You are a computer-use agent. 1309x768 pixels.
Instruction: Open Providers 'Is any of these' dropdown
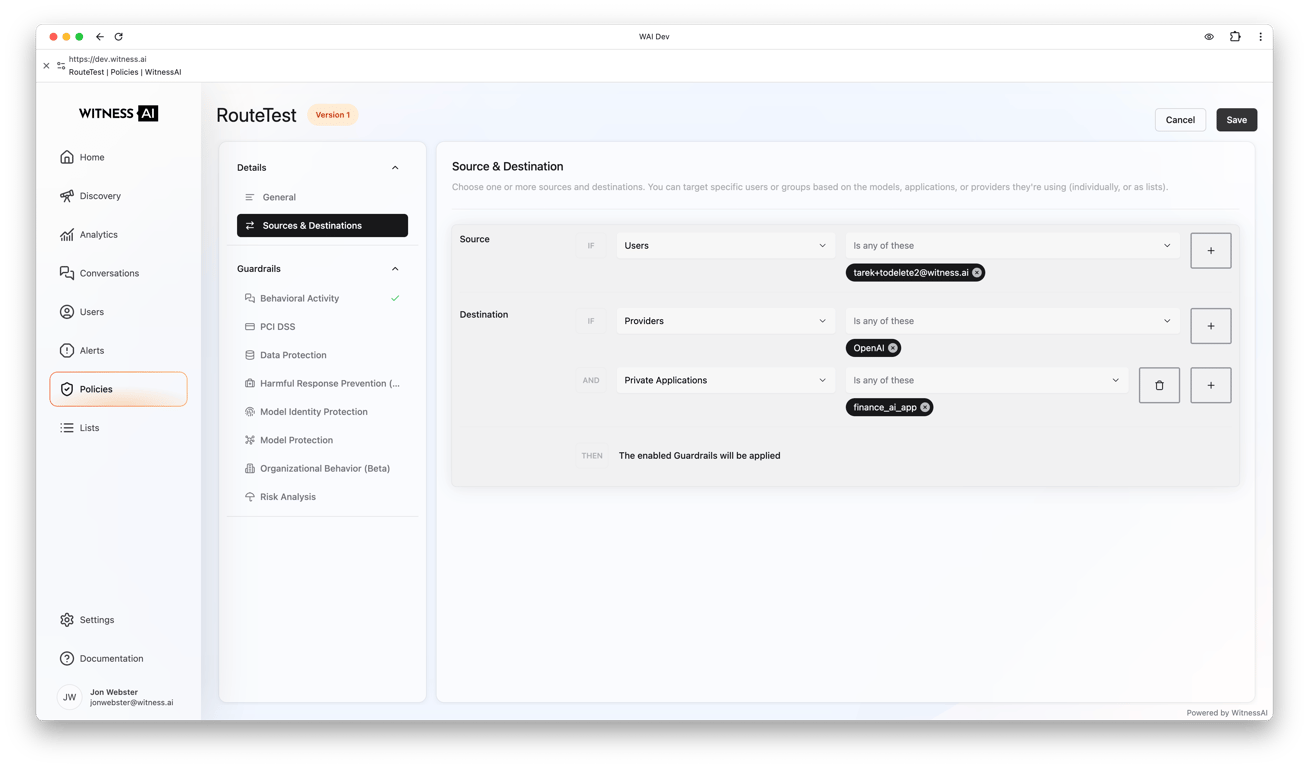(x=1012, y=321)
